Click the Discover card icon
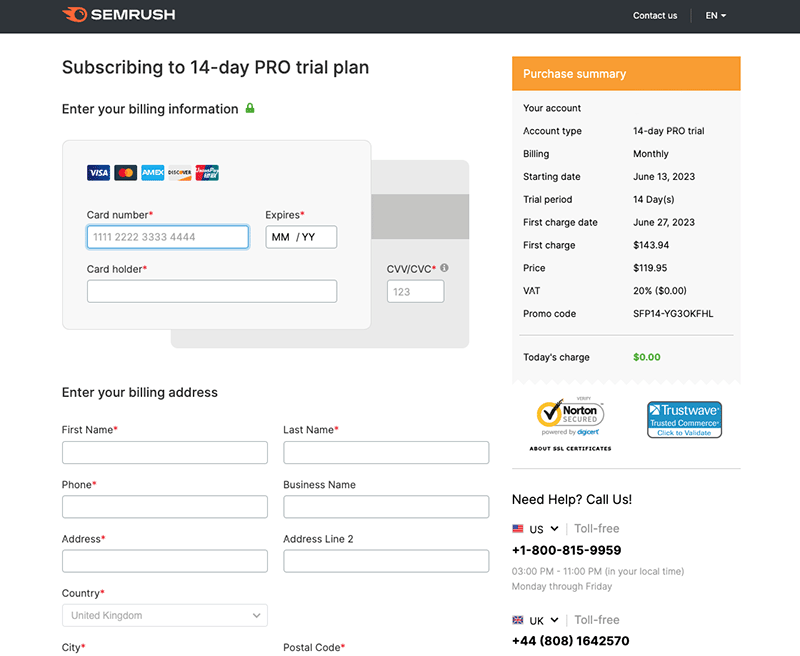 coord(180,173)
